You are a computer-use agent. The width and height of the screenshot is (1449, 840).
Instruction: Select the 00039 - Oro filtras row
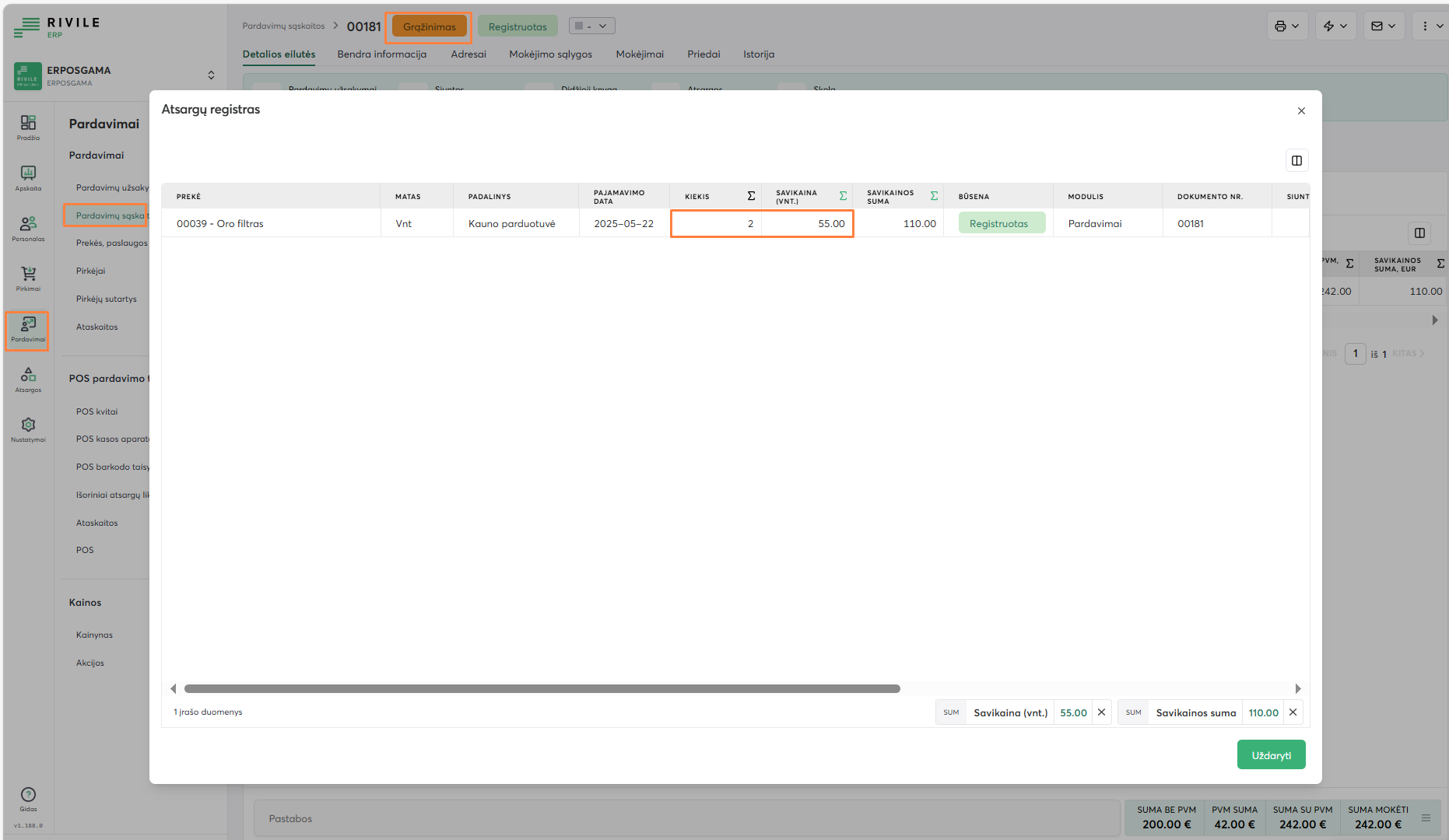click(220, 224)
